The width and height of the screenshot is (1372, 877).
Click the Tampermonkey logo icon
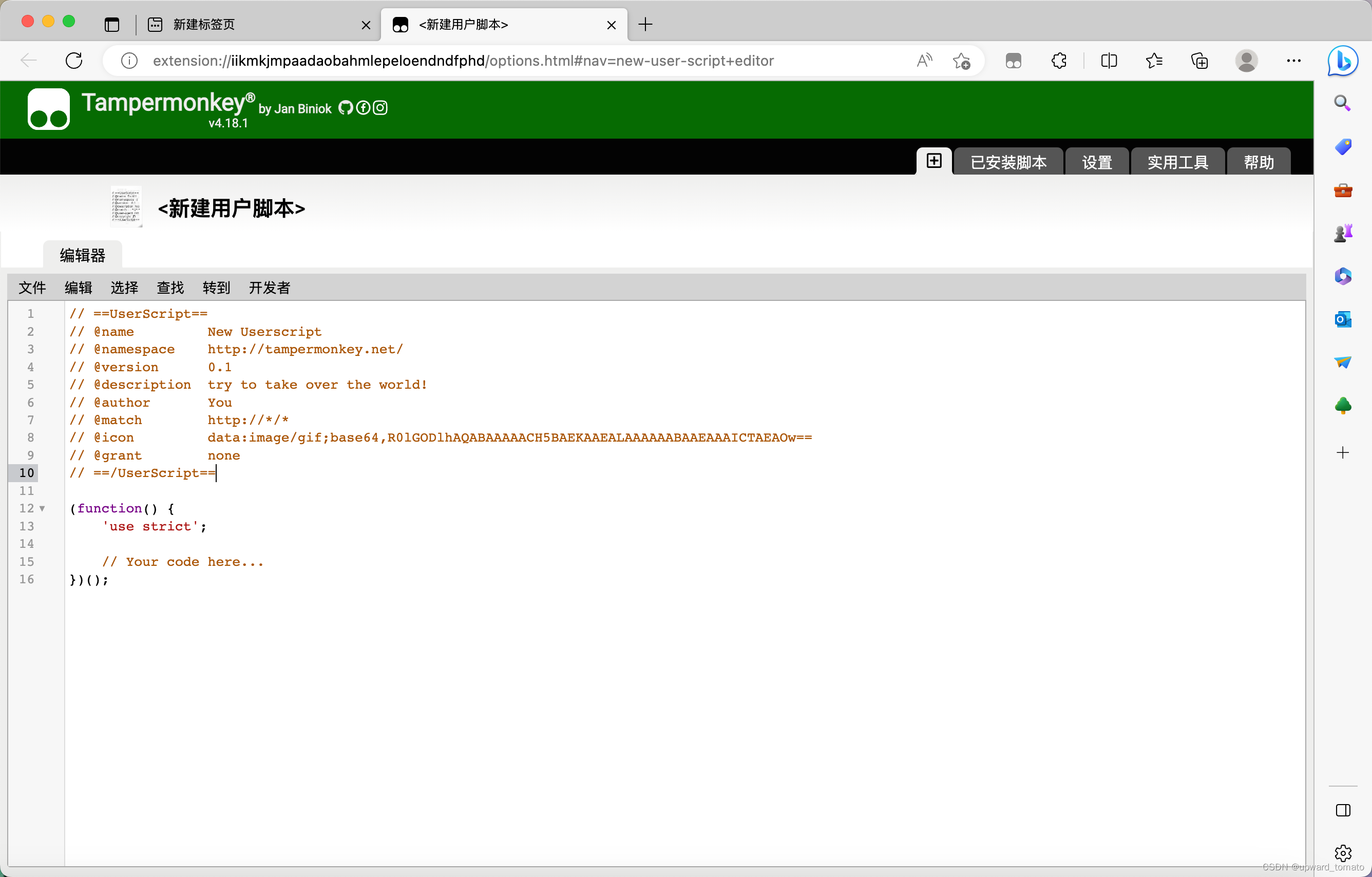[x=48, y=109]
